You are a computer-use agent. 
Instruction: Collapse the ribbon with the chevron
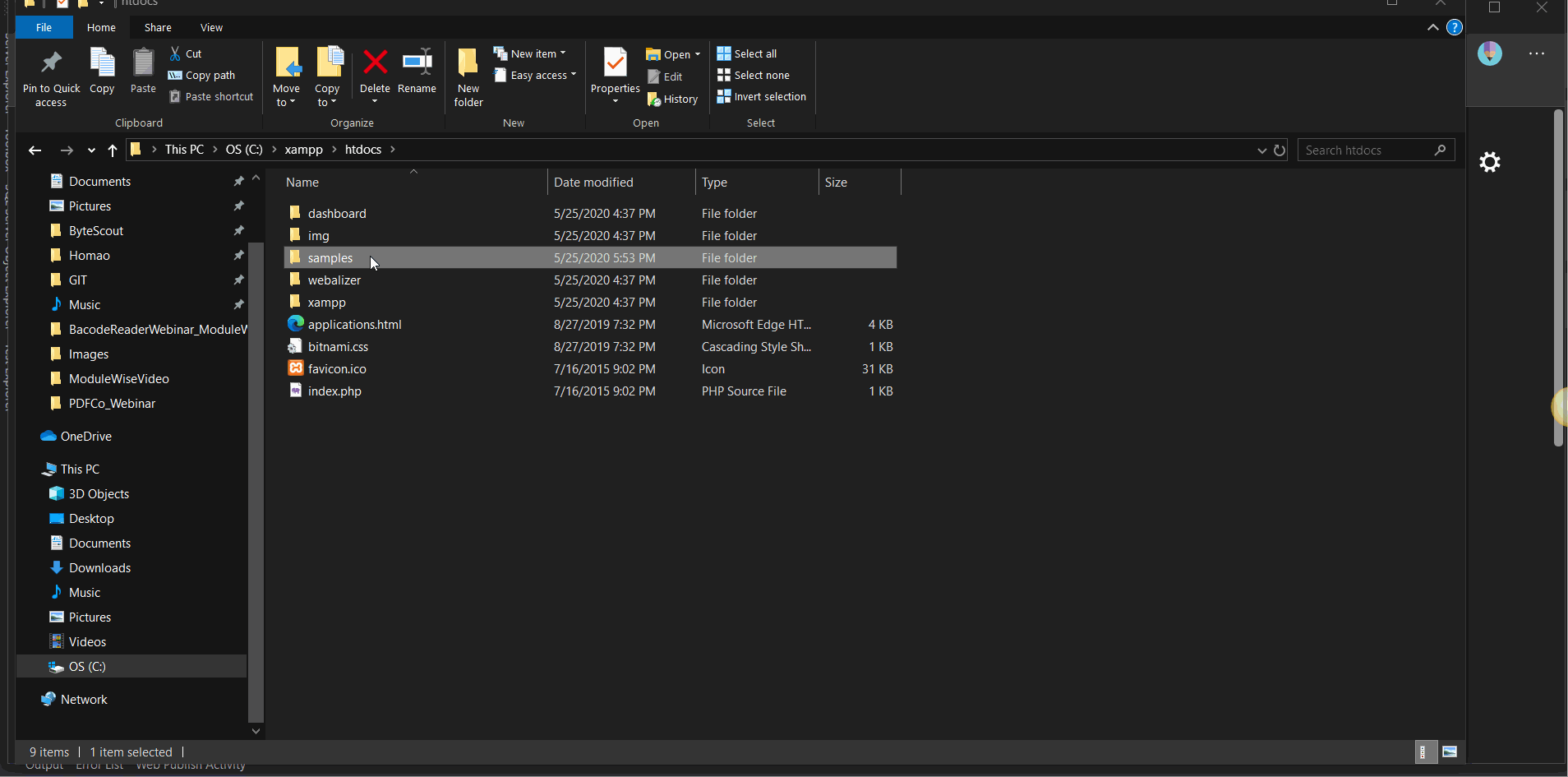click(x=1432, y=27)
